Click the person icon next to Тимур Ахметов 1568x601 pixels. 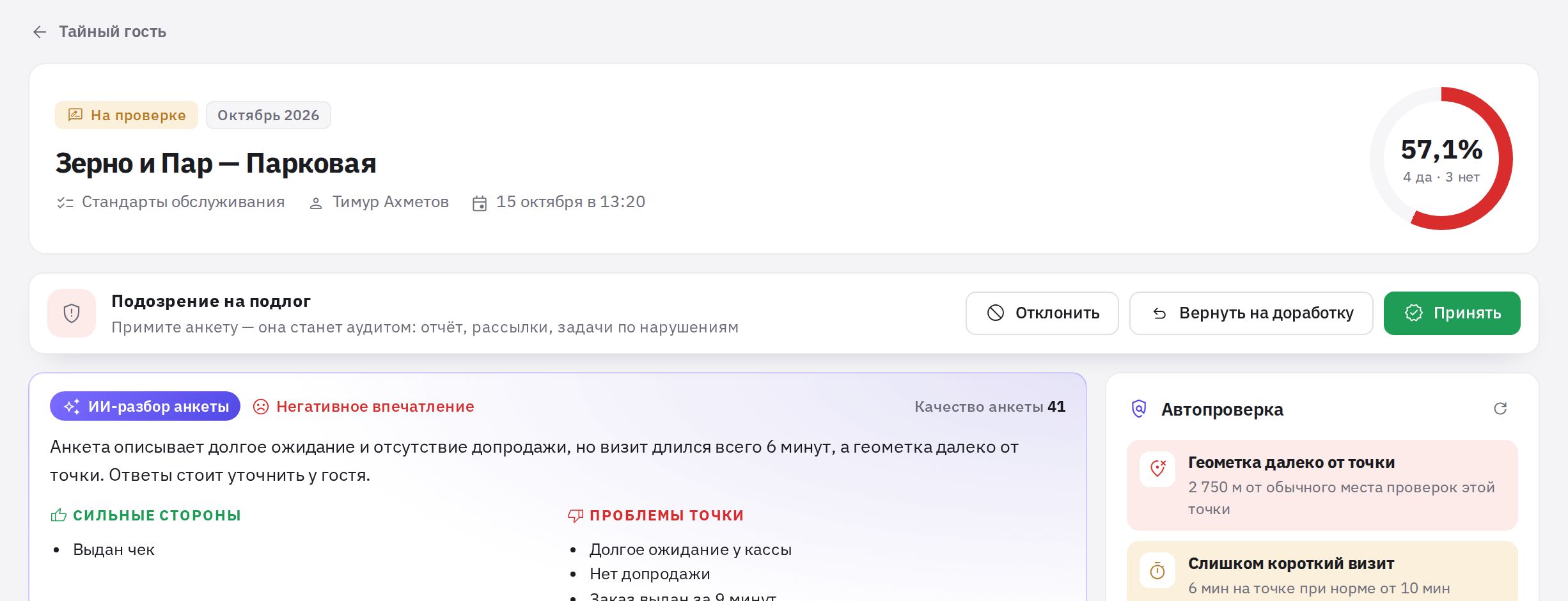[x=316, y=203]
